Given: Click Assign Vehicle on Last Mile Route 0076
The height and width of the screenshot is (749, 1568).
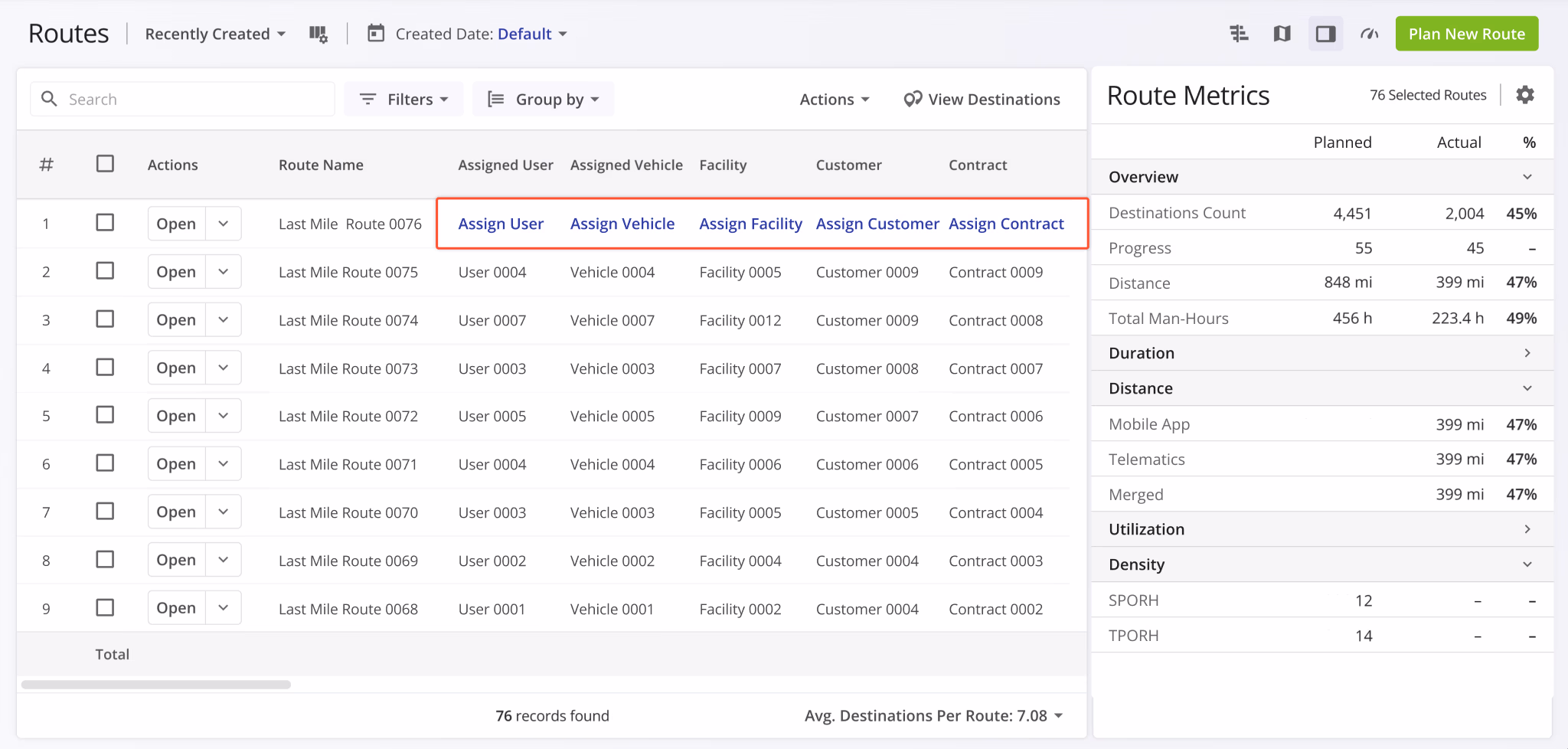Looking at the screenshot, I should (x=622, y=223).
